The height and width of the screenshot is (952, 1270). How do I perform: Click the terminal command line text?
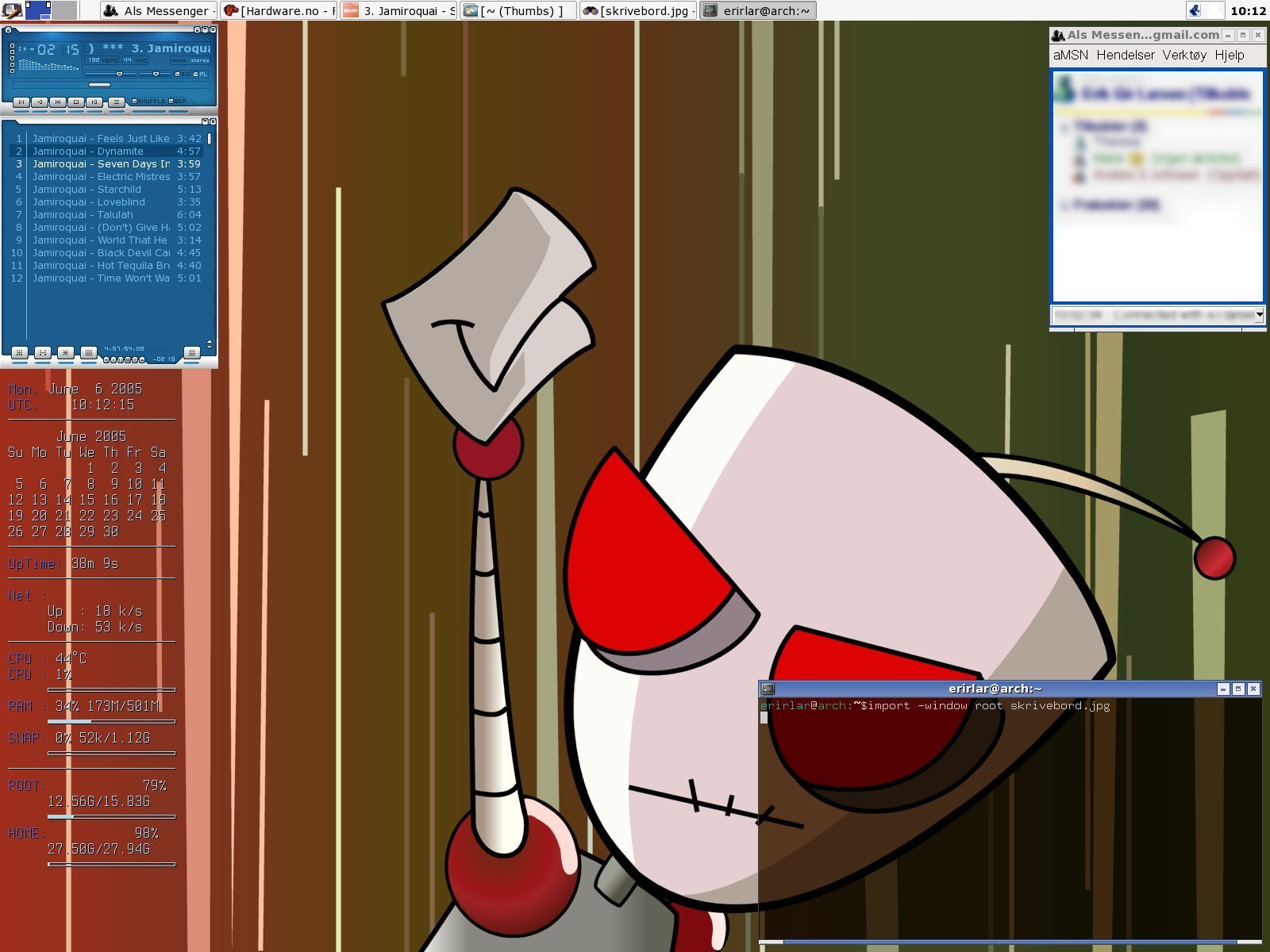(x=935, y=705)
